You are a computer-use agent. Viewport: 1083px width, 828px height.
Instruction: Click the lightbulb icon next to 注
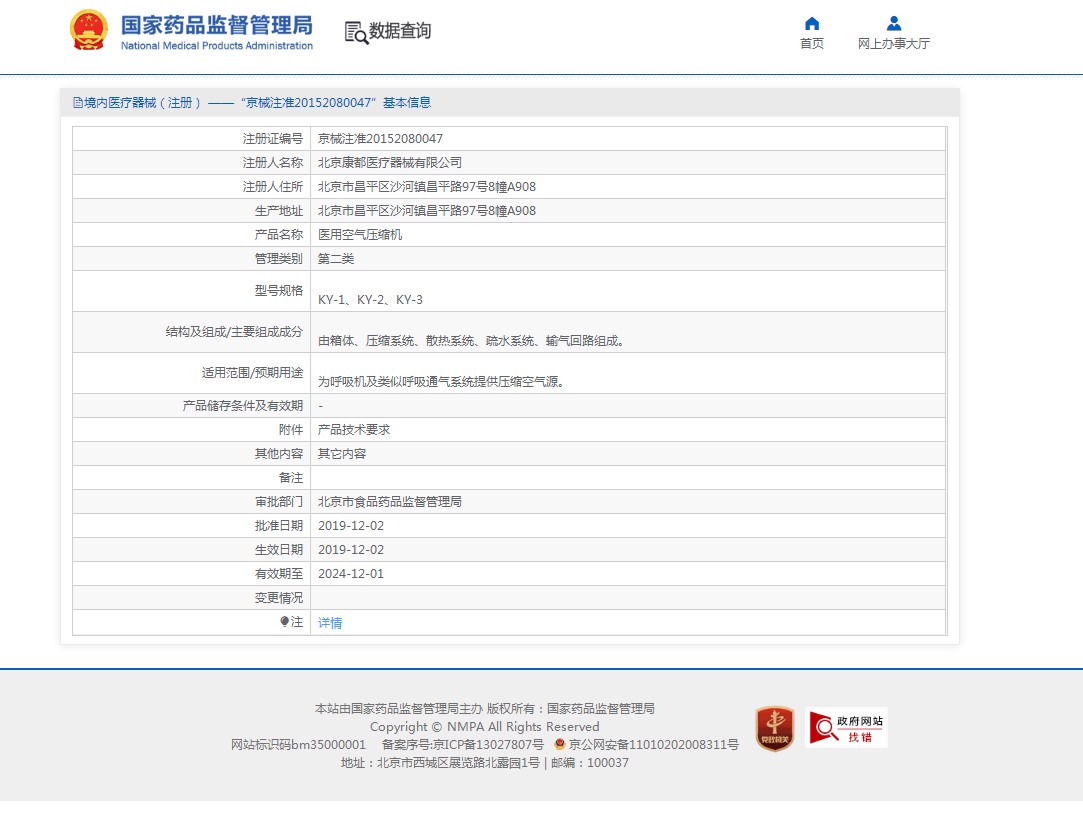click(285, 622)
